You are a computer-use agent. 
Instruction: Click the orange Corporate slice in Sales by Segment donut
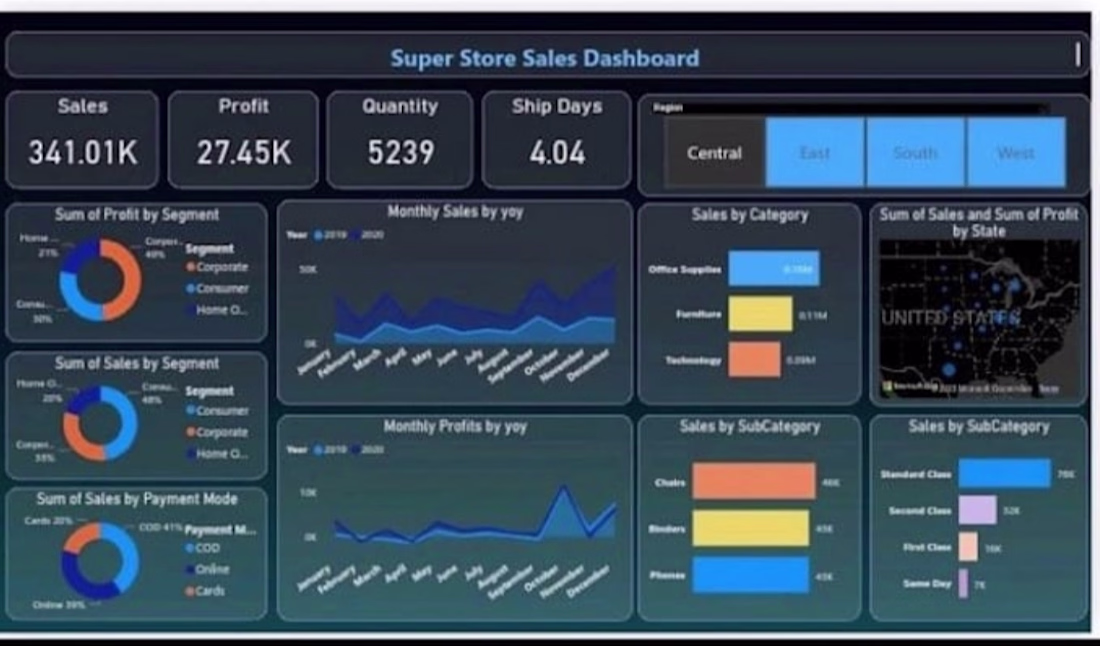click(x=74, y=437)
